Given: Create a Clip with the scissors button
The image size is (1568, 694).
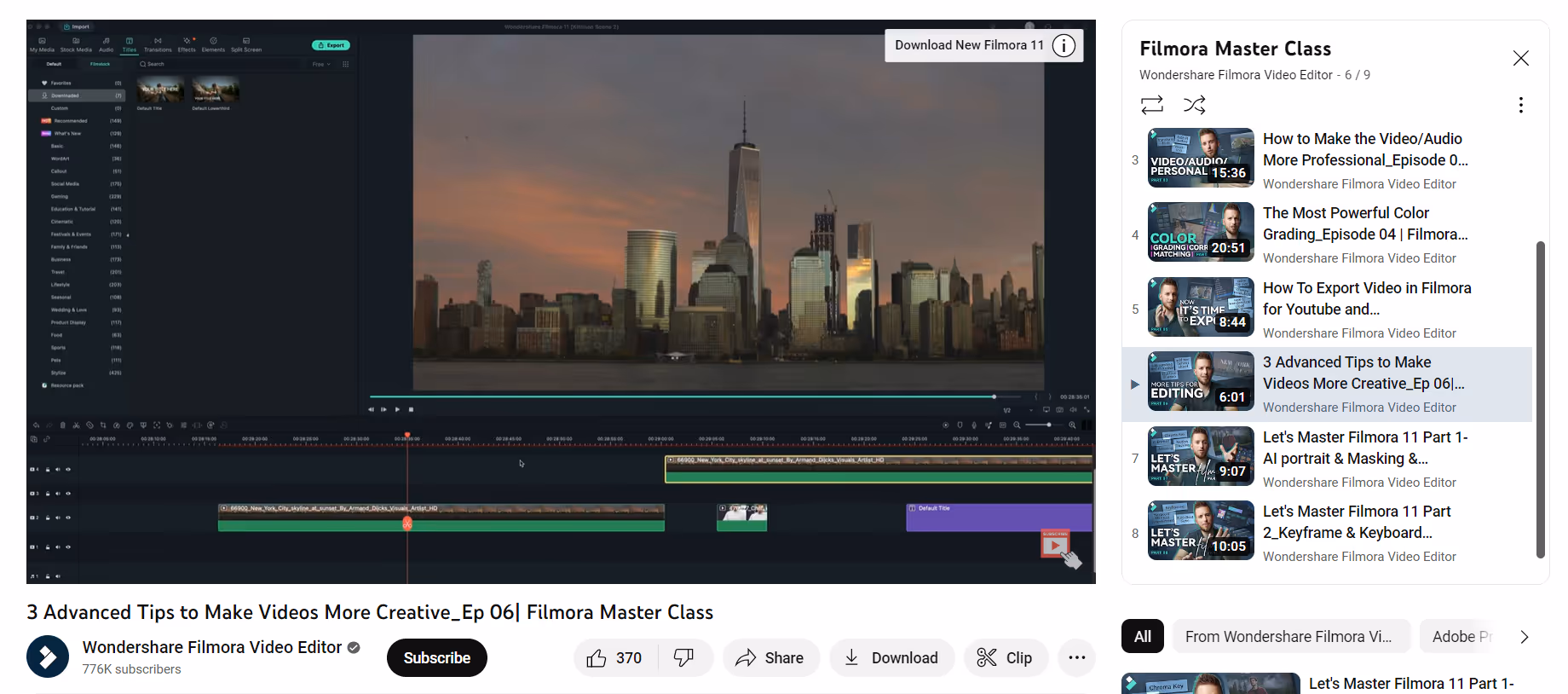Looking at the screenshot, I should [x=1006, y=657].
